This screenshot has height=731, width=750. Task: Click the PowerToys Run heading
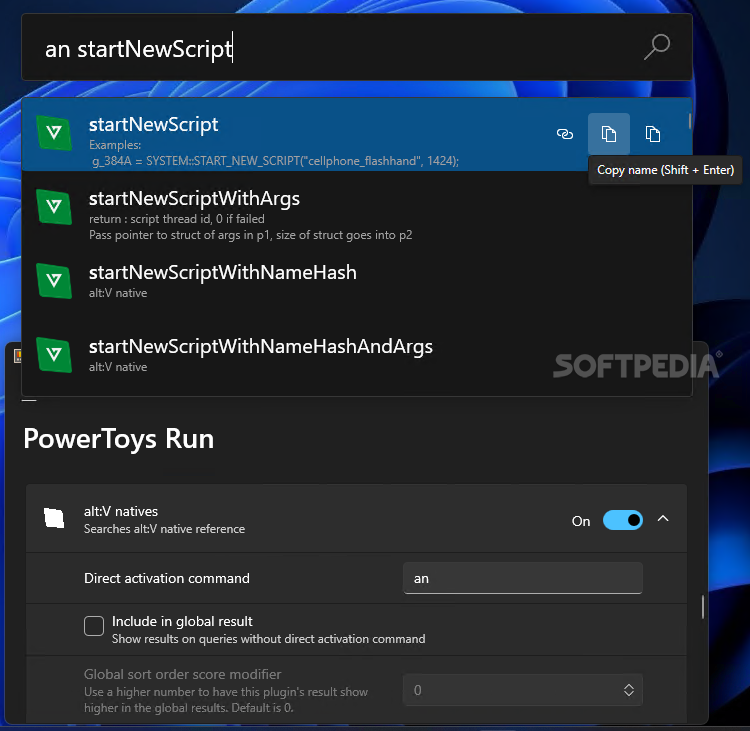tap(119, 439)
